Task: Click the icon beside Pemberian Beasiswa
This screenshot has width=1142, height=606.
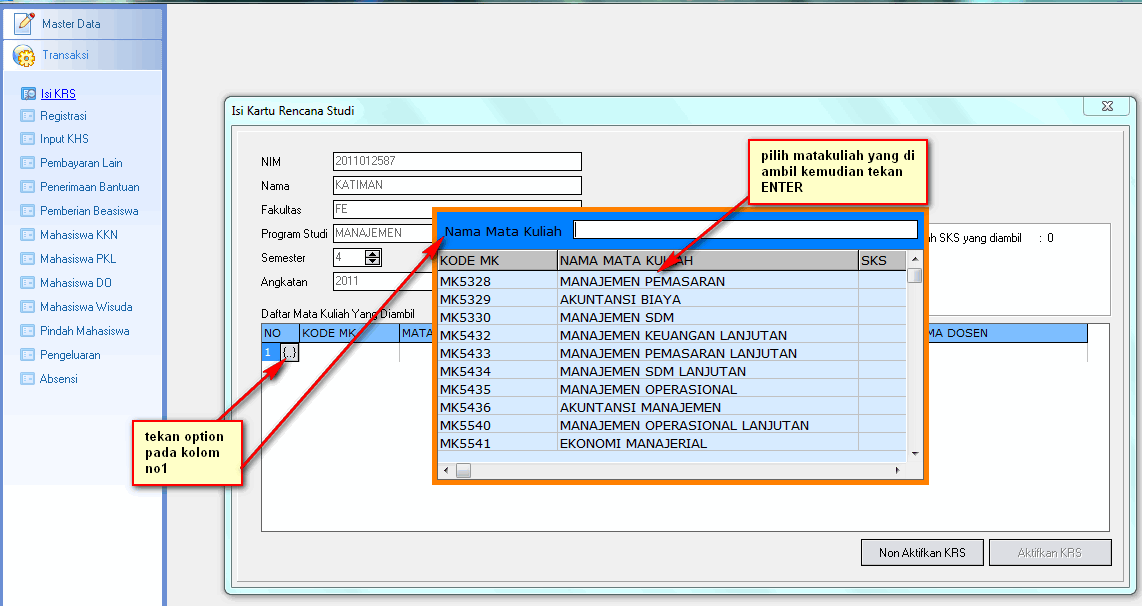Action: point(28,211)
